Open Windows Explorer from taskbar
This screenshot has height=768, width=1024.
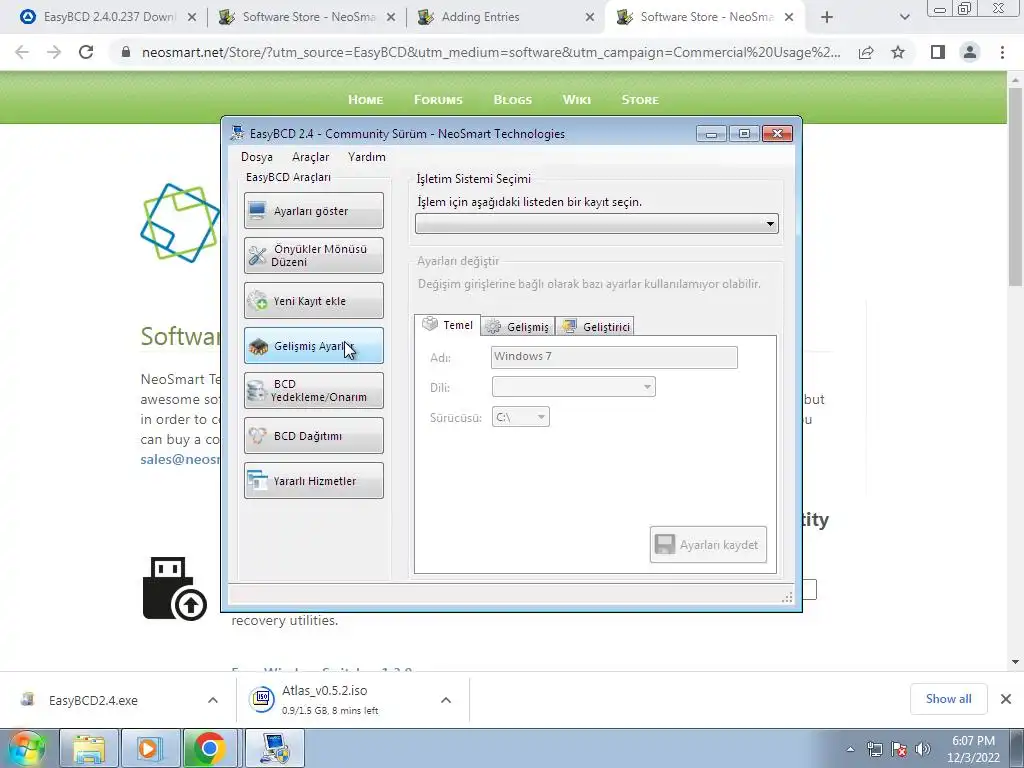(89, 748)
